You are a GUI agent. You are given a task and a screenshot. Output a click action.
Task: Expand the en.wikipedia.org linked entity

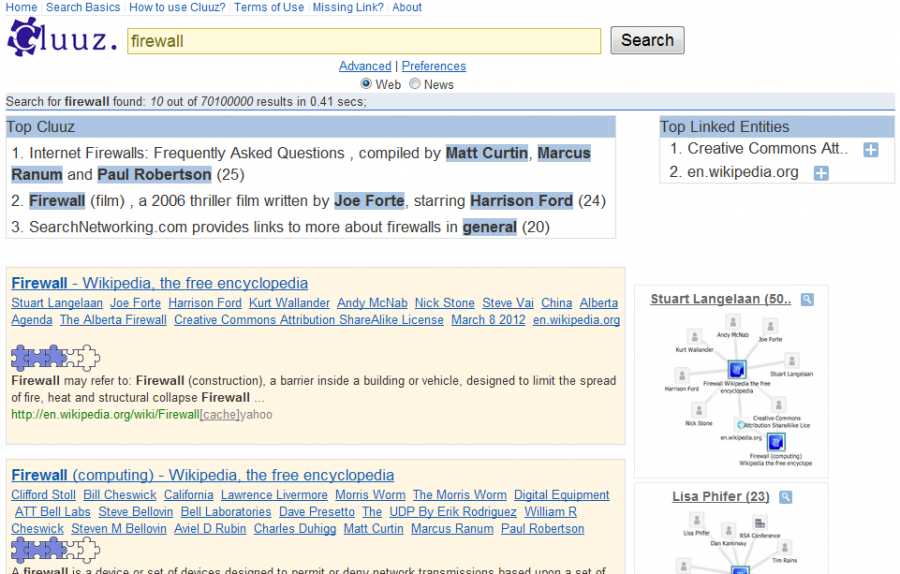821,174
